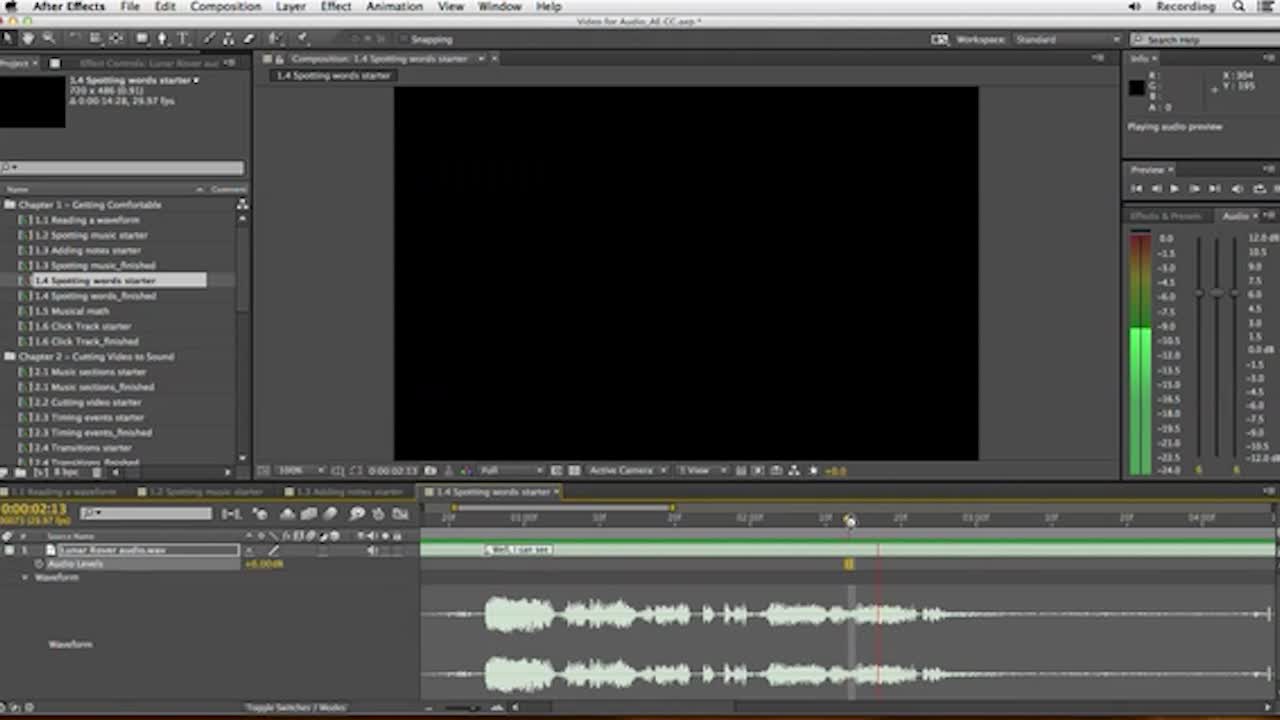1280x720 pixels.
Task: Collapse the Waveform property twirl-down
Action: [26, 578]
